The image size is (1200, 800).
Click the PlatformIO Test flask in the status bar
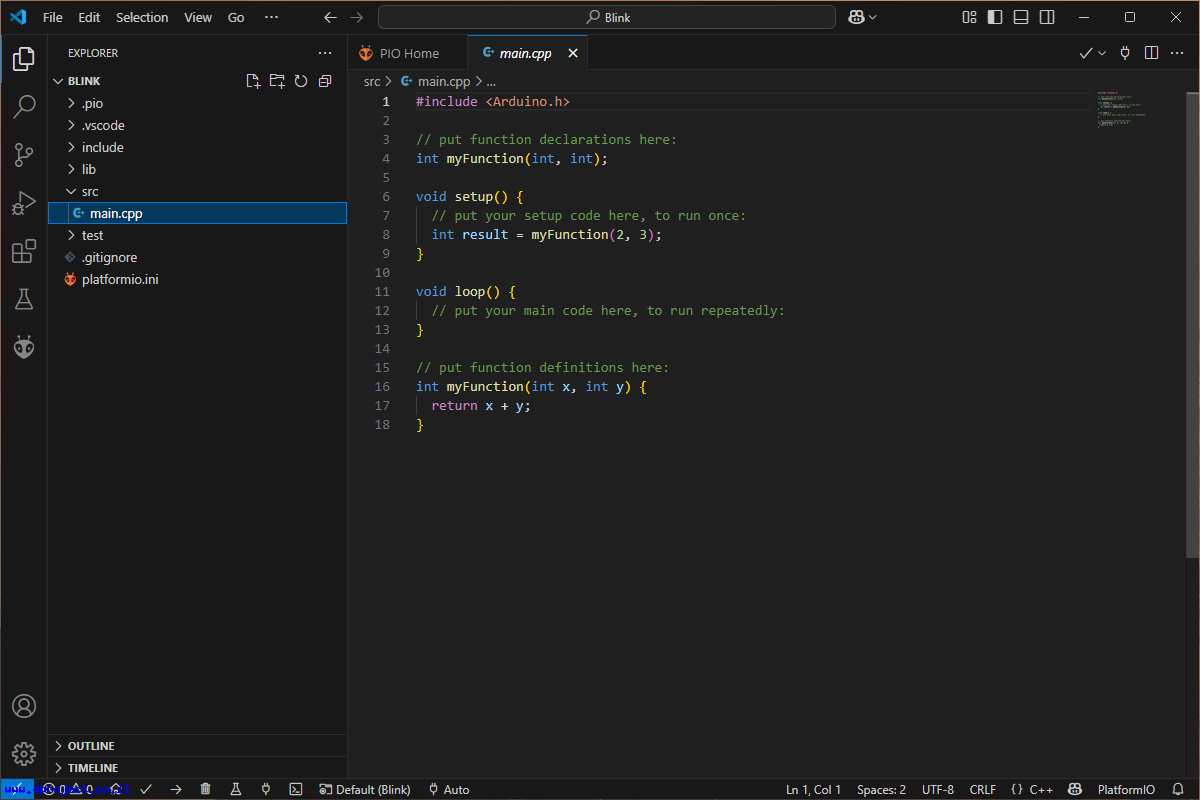click(236, 790)
